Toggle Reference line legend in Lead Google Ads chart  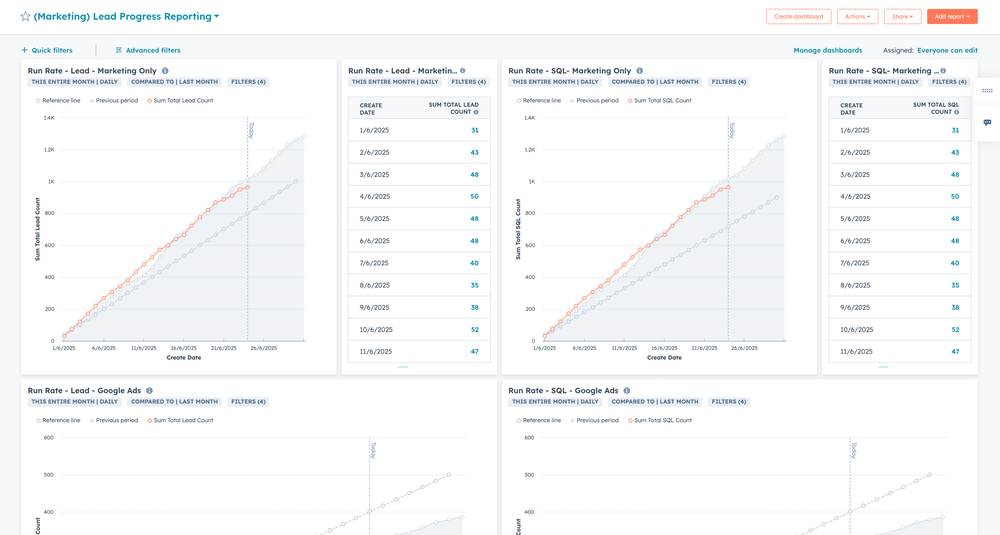[58, 420]
